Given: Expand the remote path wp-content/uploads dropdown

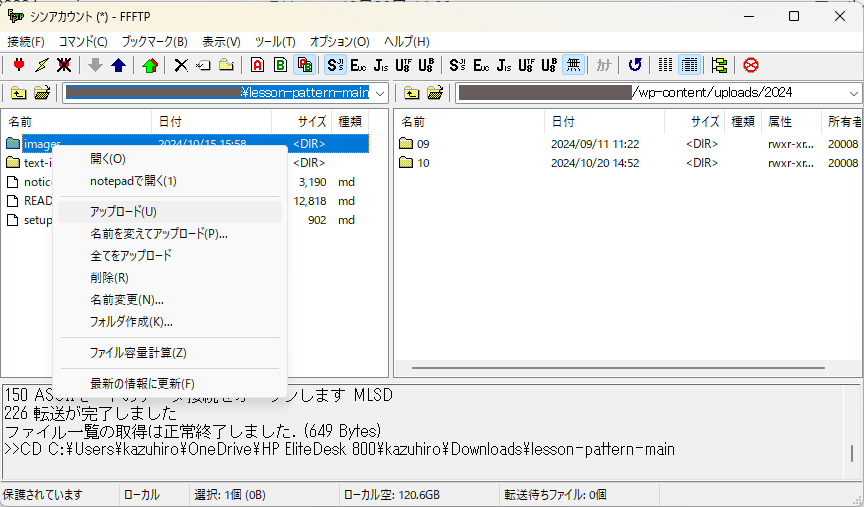Looking at the screenshot, I should [853, 93].
